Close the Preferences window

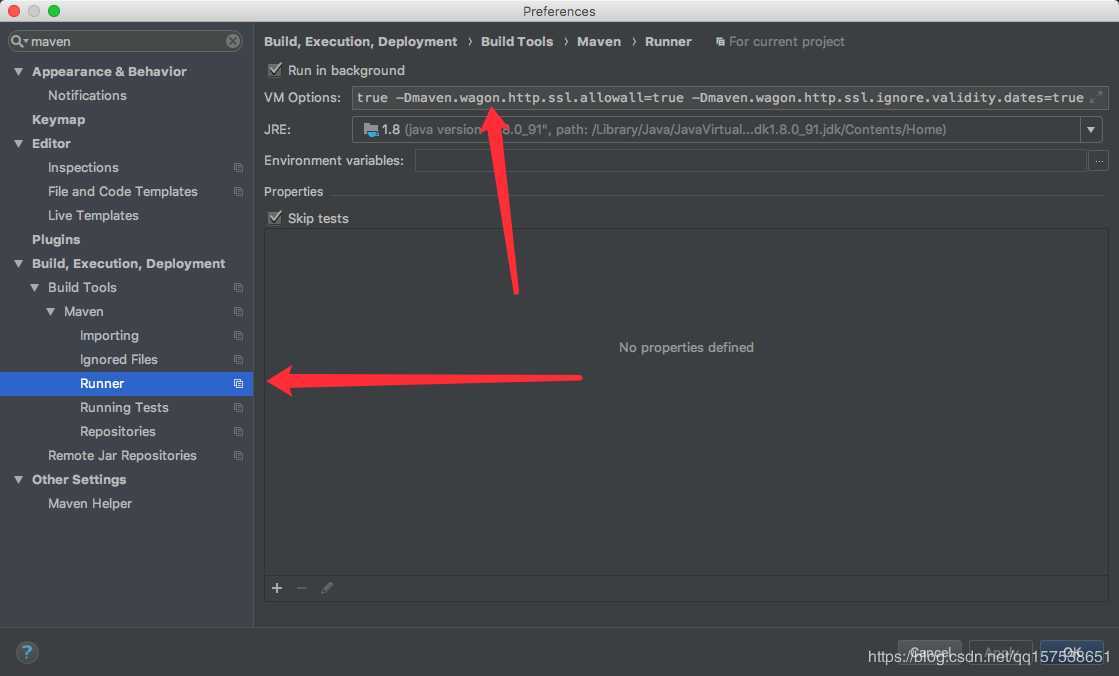coord(14,11)
